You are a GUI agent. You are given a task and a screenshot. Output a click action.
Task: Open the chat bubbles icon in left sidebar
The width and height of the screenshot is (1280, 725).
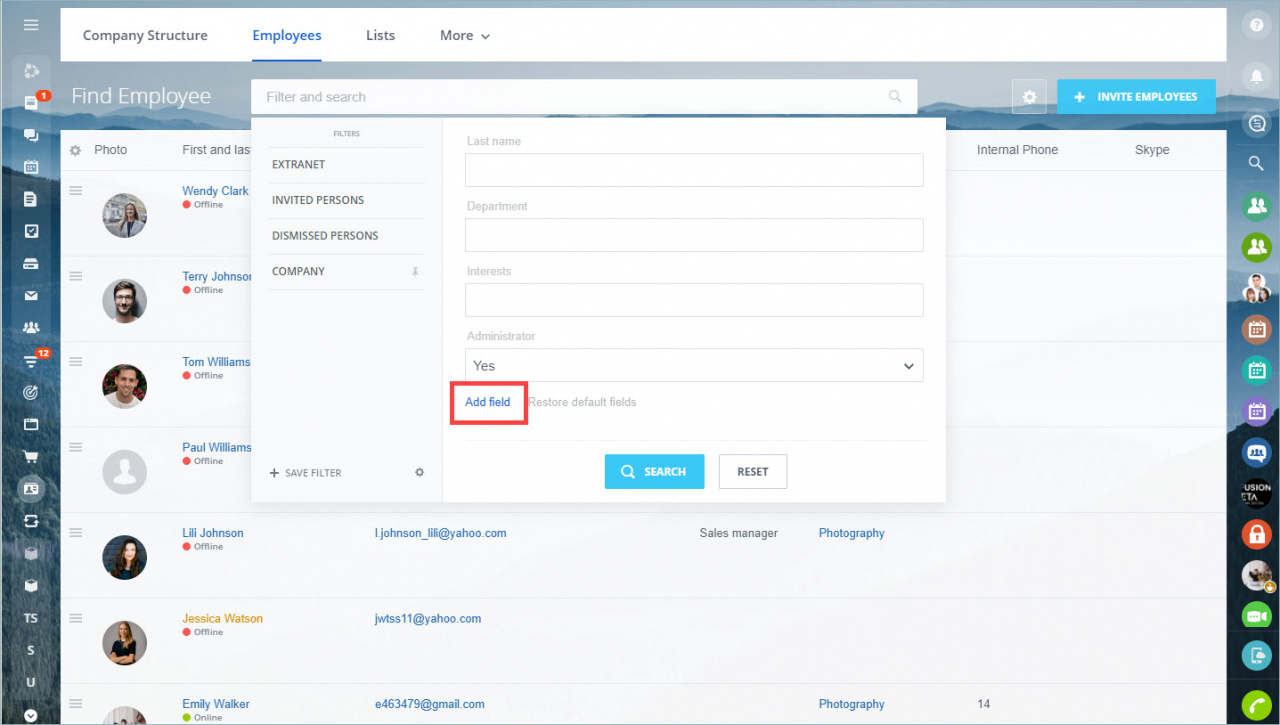[x=31, y=135]
